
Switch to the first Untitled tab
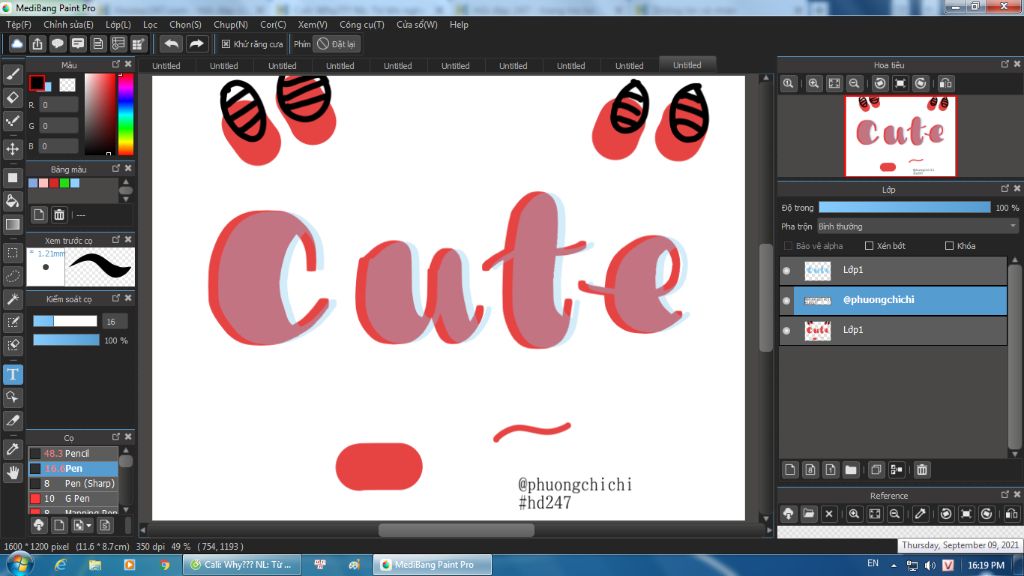point(167,66)
